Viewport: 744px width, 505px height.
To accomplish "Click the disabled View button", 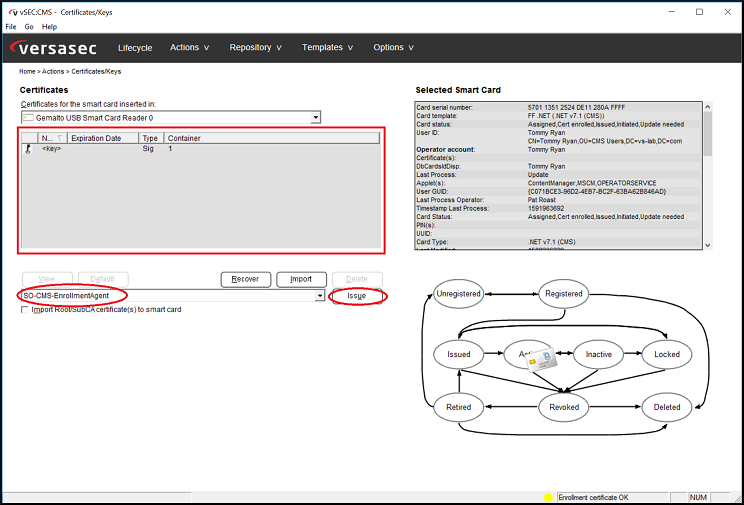I will [x=47, y=279].
